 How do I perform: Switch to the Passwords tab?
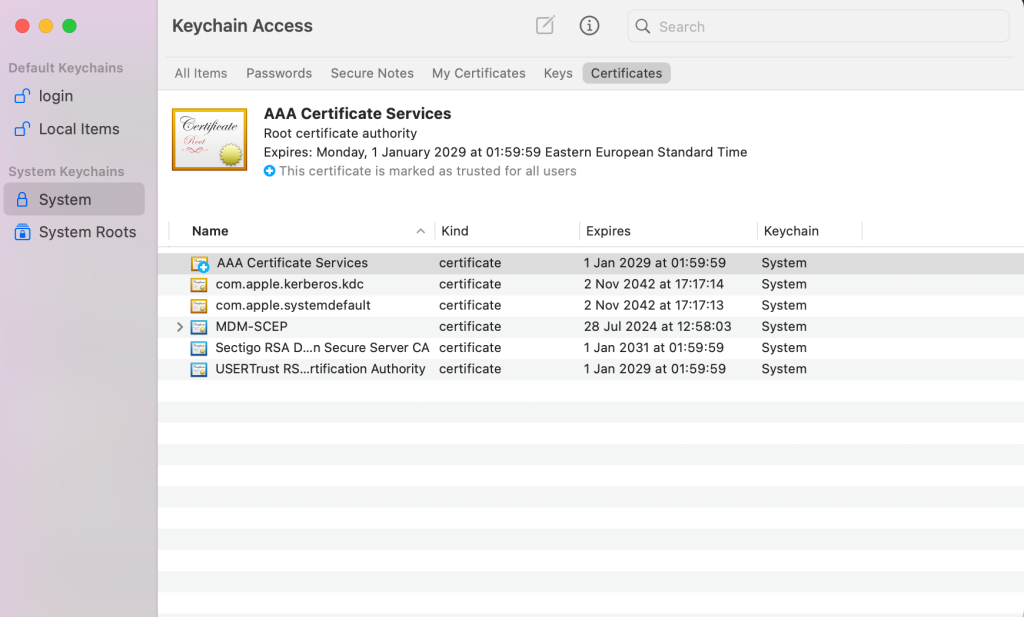tap(278, 73)
